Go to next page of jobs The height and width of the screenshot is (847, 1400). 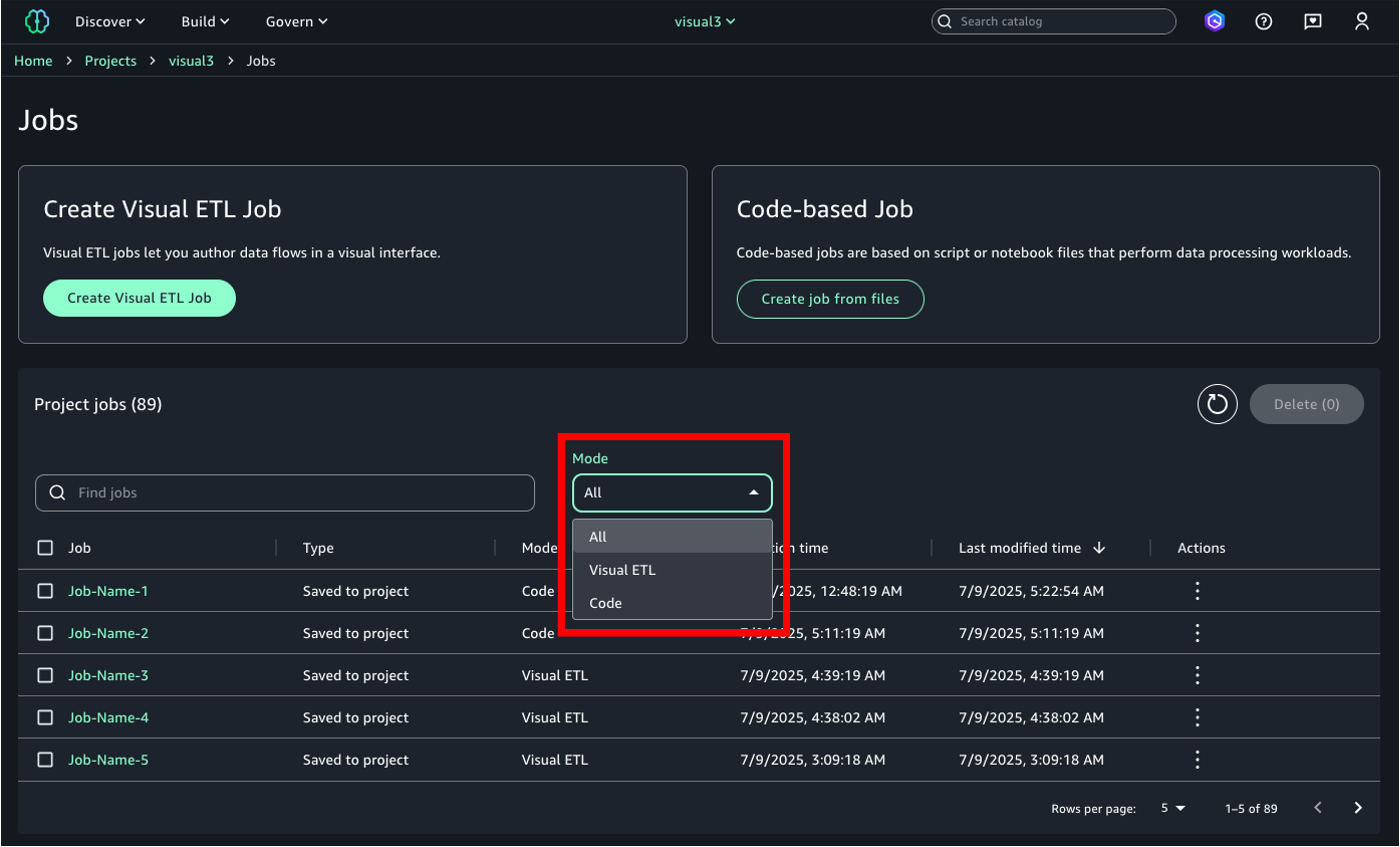1358,808
